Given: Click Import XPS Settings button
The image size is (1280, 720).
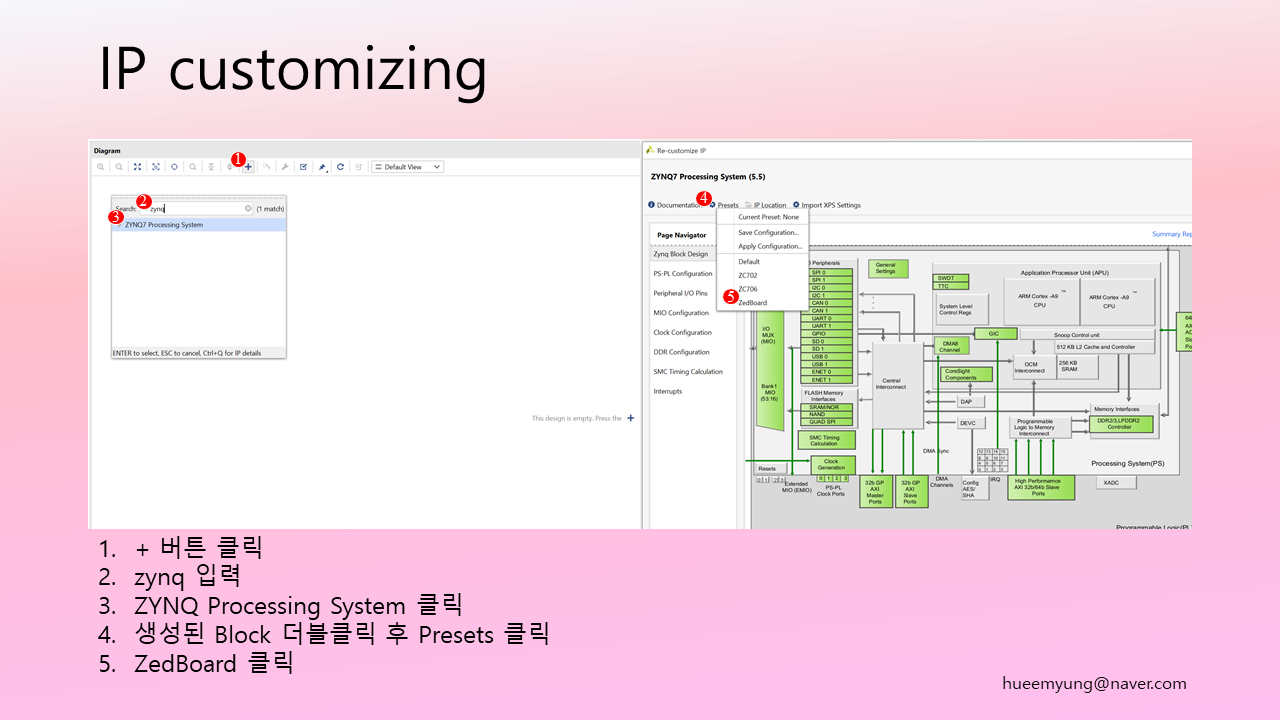Looking at the screenshot, I should tap(827, 205).
